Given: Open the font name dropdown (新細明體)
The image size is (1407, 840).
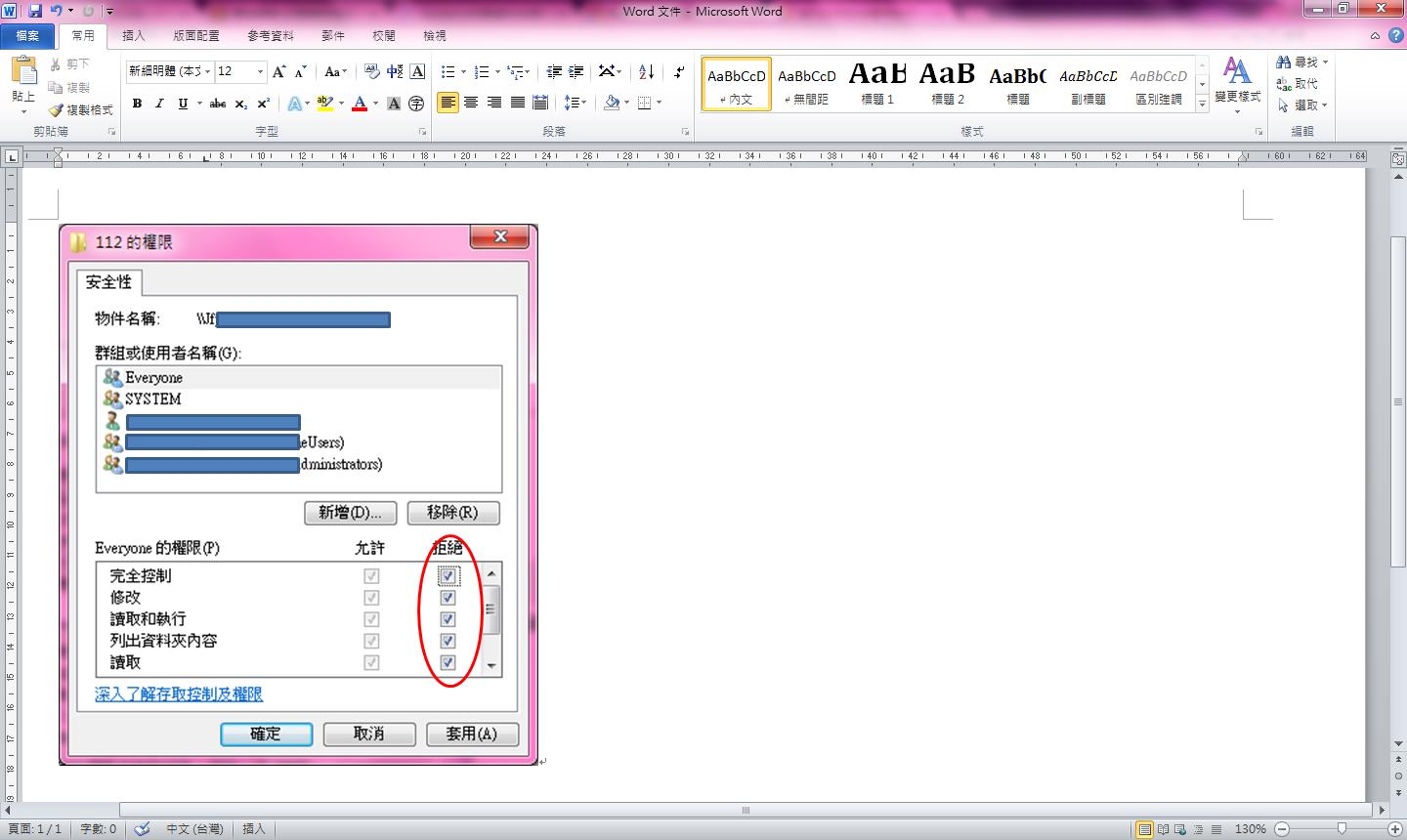Looking at the screenshot, I should click(207, 71).
